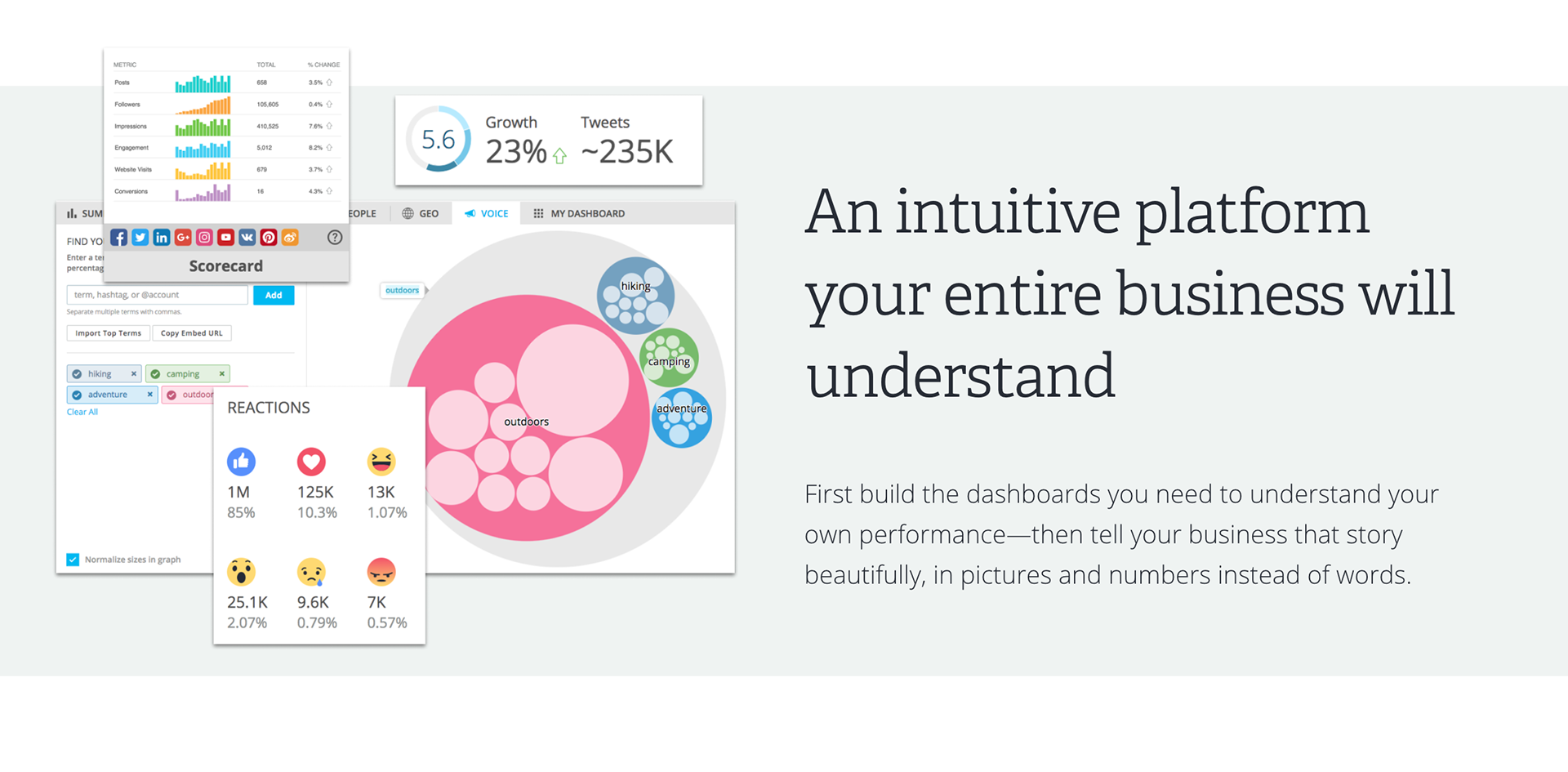Select the Pinterest network icon
This screenshot has width=1568, height=772.
[x=269, y=238]
